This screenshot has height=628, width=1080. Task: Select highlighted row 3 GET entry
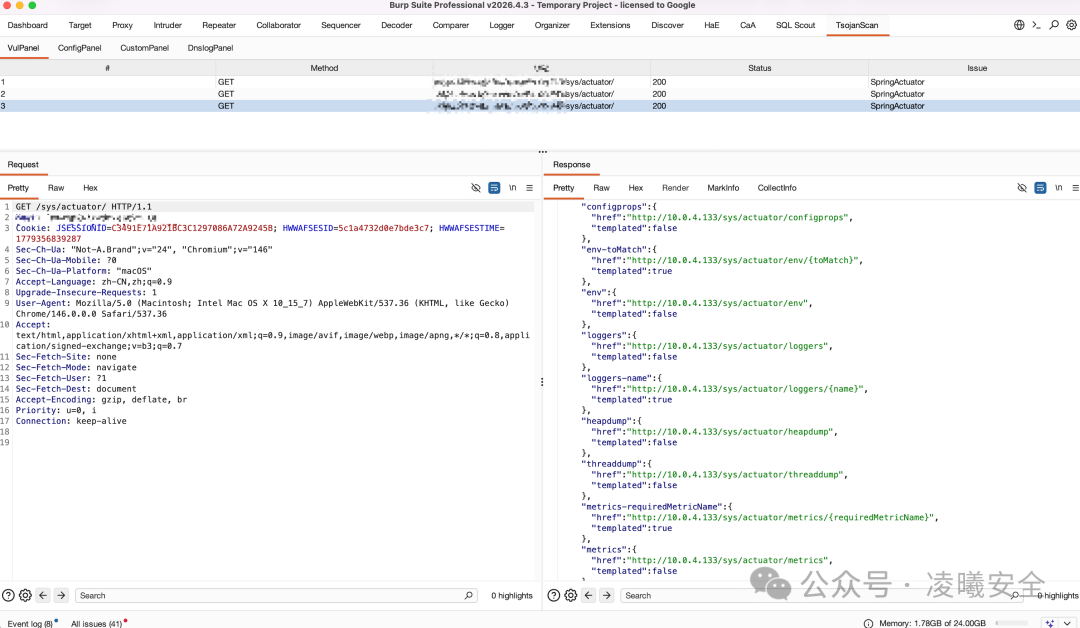pyautogui.click(x=540, y=106)
